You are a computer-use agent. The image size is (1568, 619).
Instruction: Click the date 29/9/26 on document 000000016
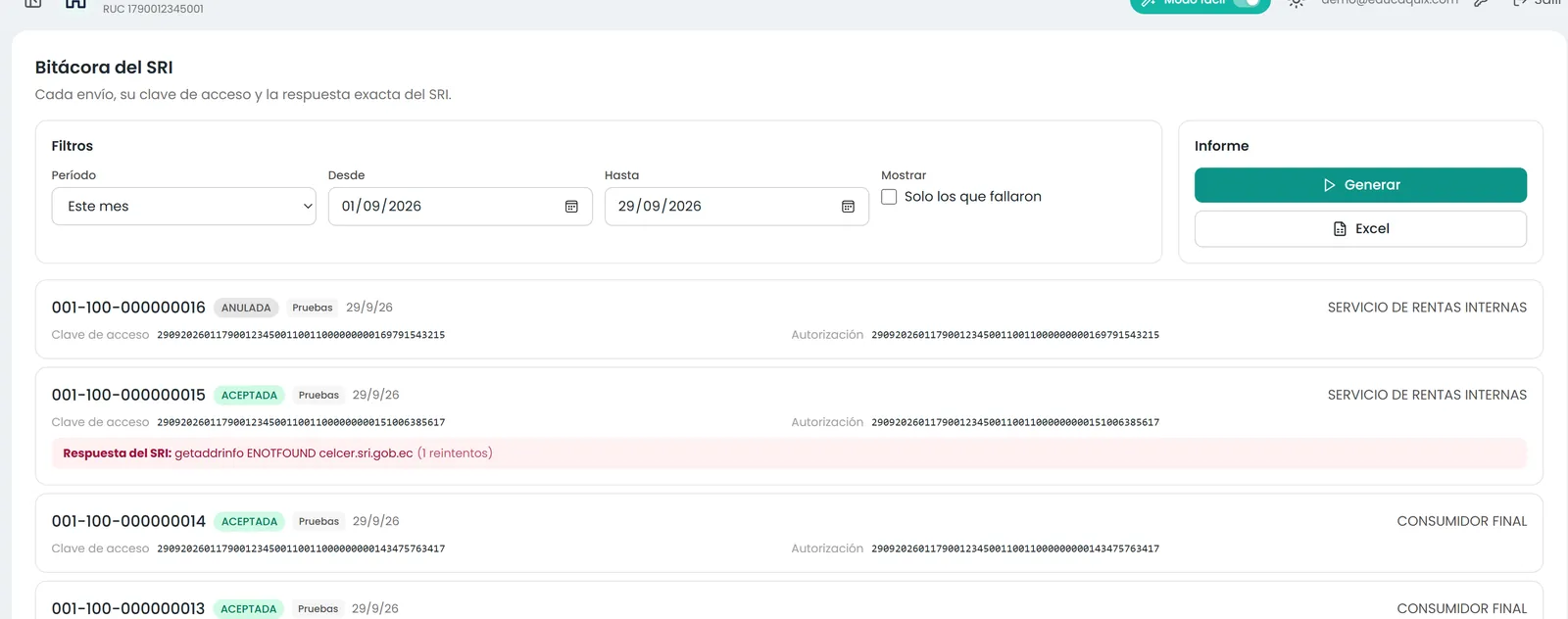pyautogui.click(x=369, y=308)
